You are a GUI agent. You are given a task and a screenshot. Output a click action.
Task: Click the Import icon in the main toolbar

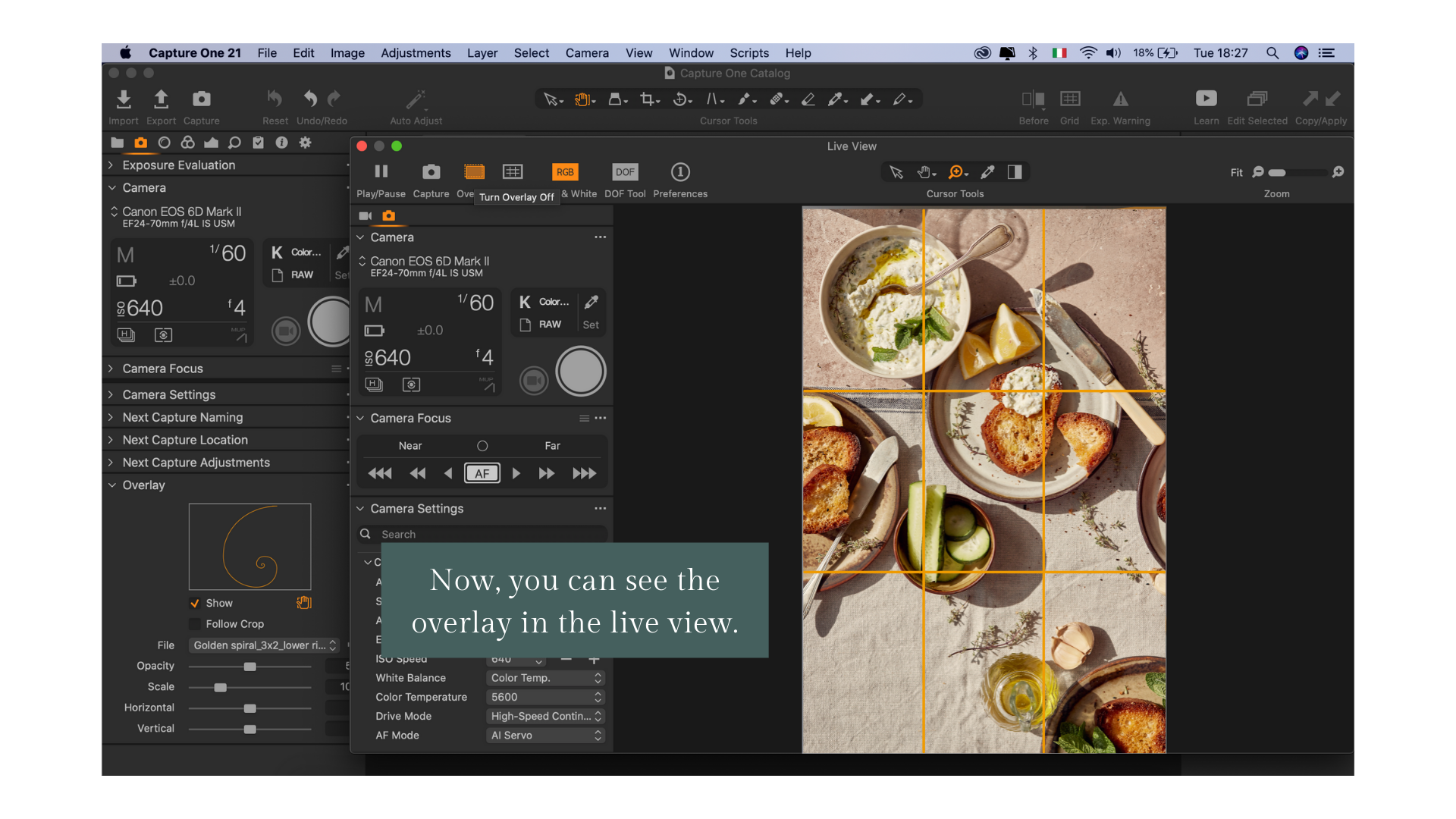(124, 99)
